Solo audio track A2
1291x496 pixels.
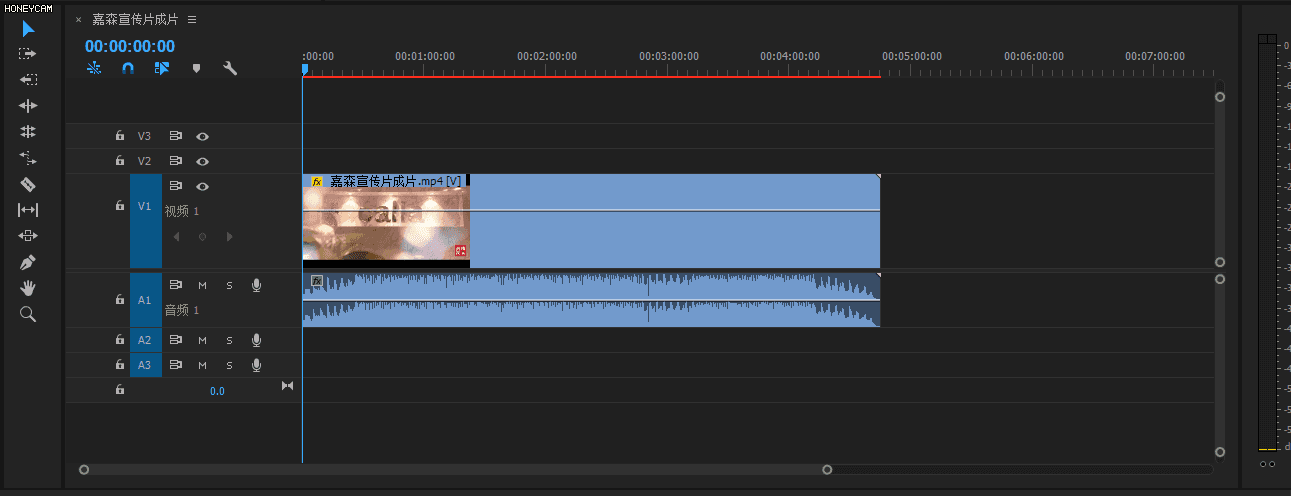click(229, 340)
